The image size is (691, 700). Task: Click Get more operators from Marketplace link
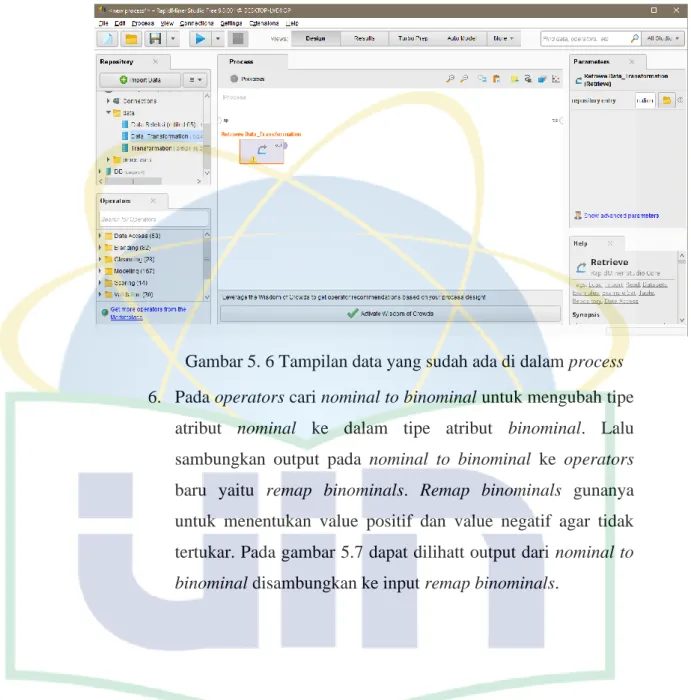pos(148,313)
